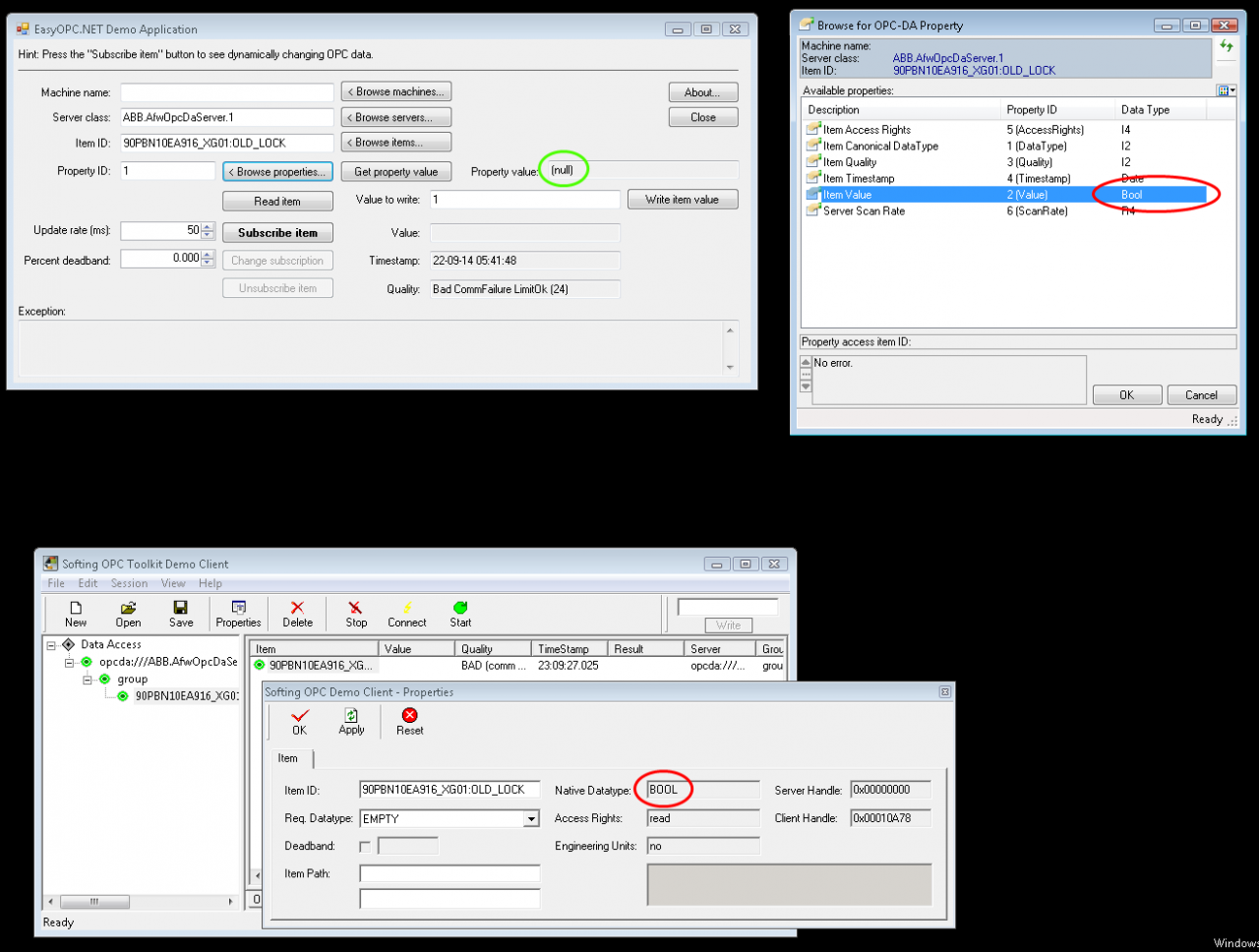
Task: Click Data Access diamond icon in tree
Action: (x=68, y=644)
